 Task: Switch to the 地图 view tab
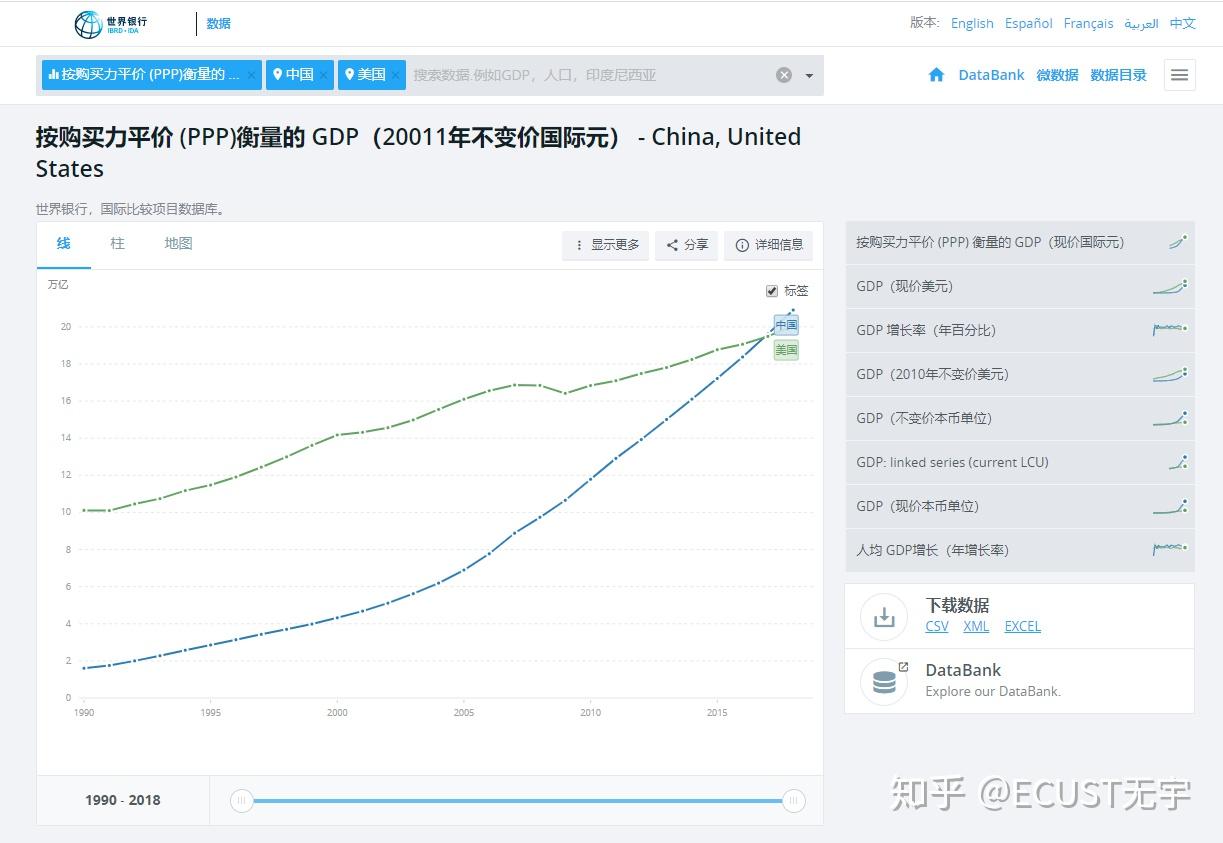177,243
